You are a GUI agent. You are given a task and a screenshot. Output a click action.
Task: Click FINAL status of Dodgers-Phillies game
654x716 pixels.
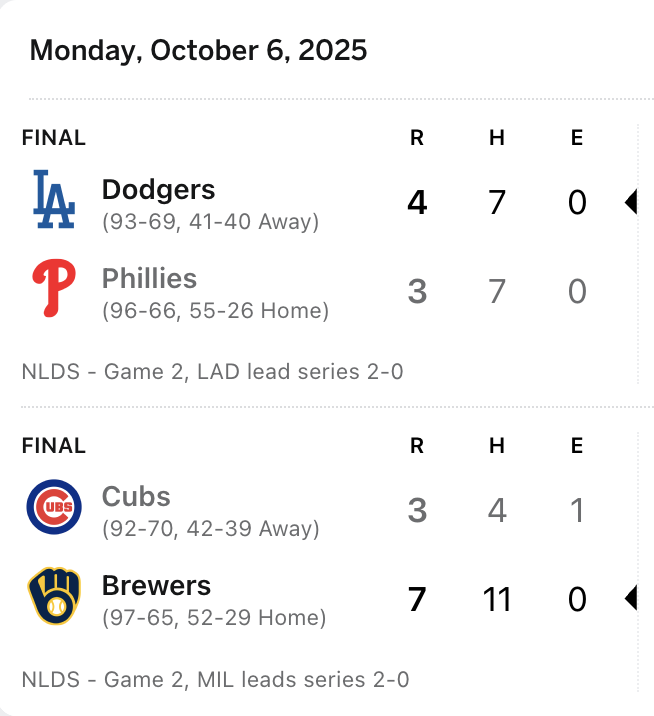click(x=54, y=139)
